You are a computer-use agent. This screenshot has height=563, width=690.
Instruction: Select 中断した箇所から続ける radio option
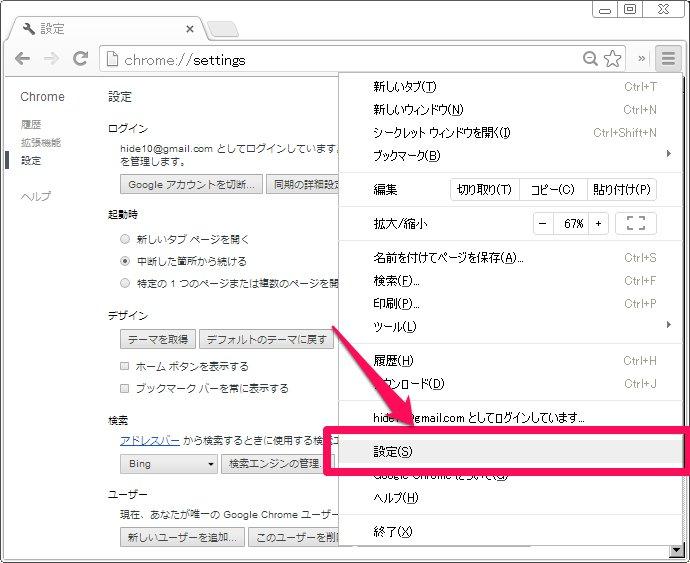coord(125,261)
